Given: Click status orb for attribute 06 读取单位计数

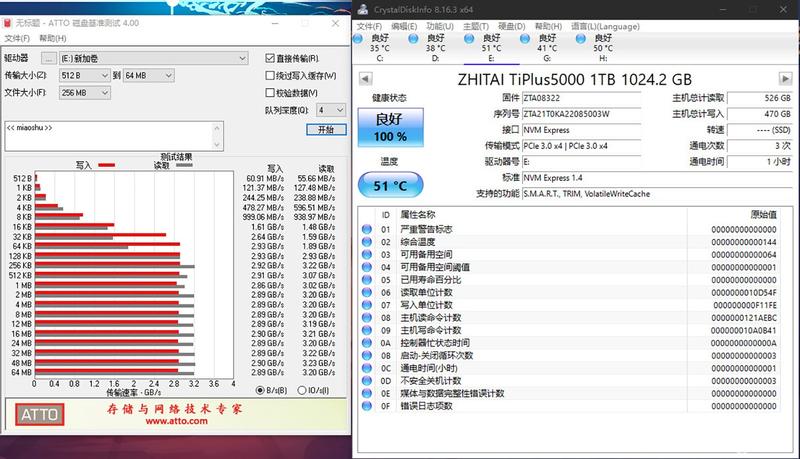Looking at the screenshot, I should (367, 292).
